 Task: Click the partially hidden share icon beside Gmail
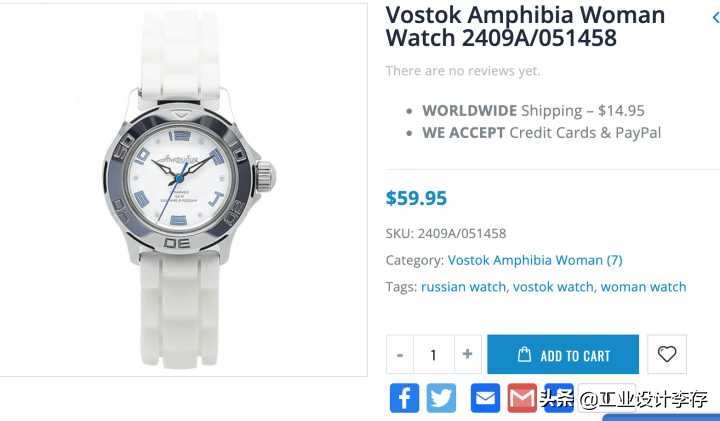click(x=559, y=398)
